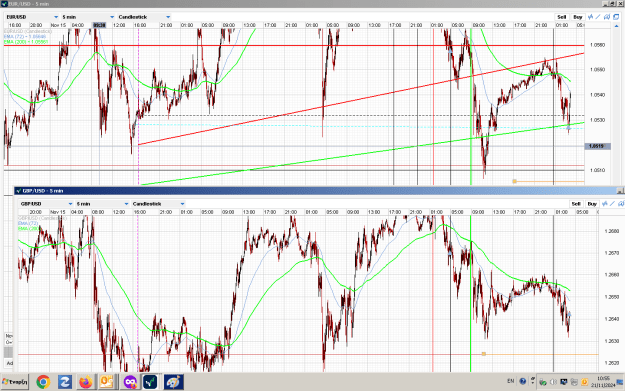625x391 pixels.
Task: Open Outlook from taskbar
Action: pos(107,382)
